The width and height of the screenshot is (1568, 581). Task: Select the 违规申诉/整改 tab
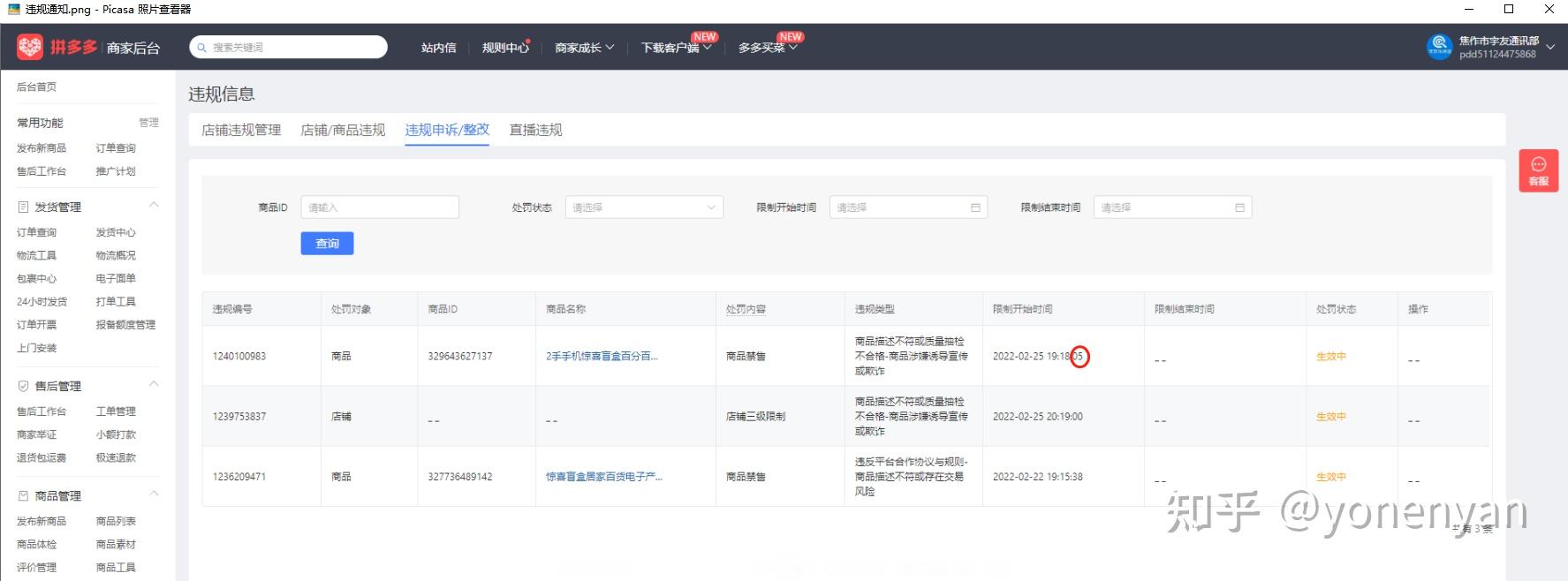447,130
